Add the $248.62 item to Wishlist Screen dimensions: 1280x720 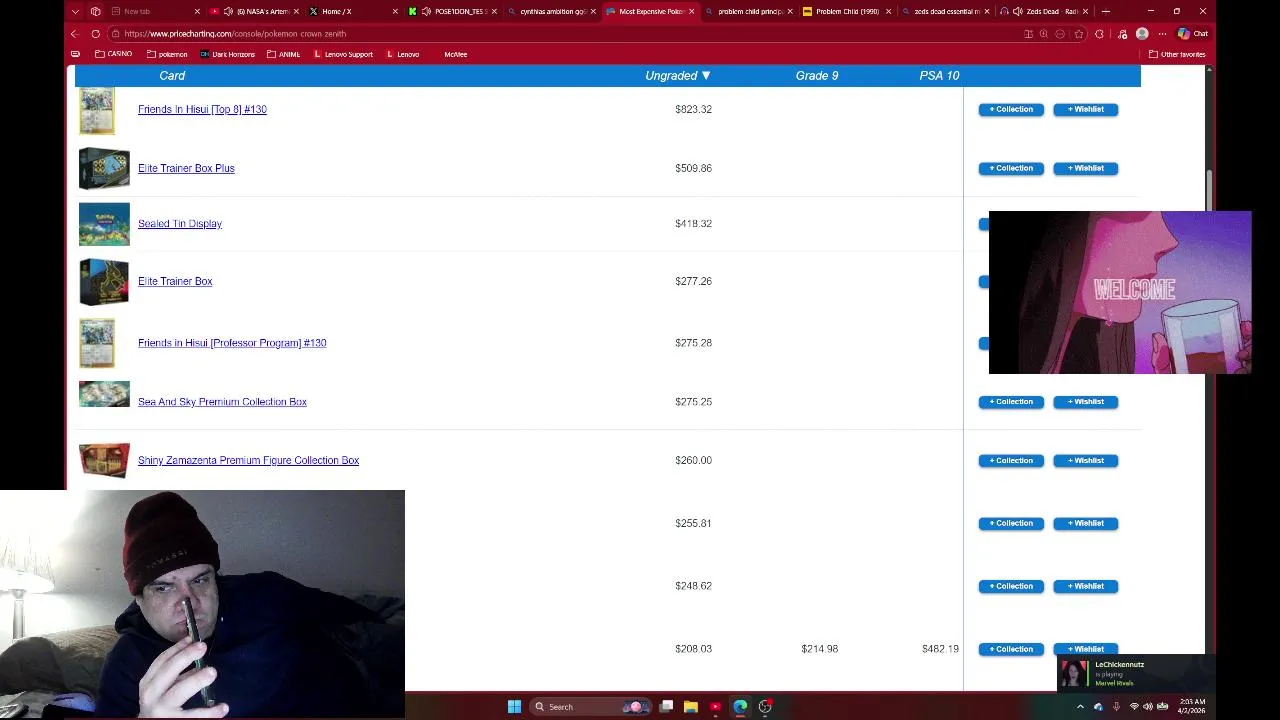(1086, 586)
